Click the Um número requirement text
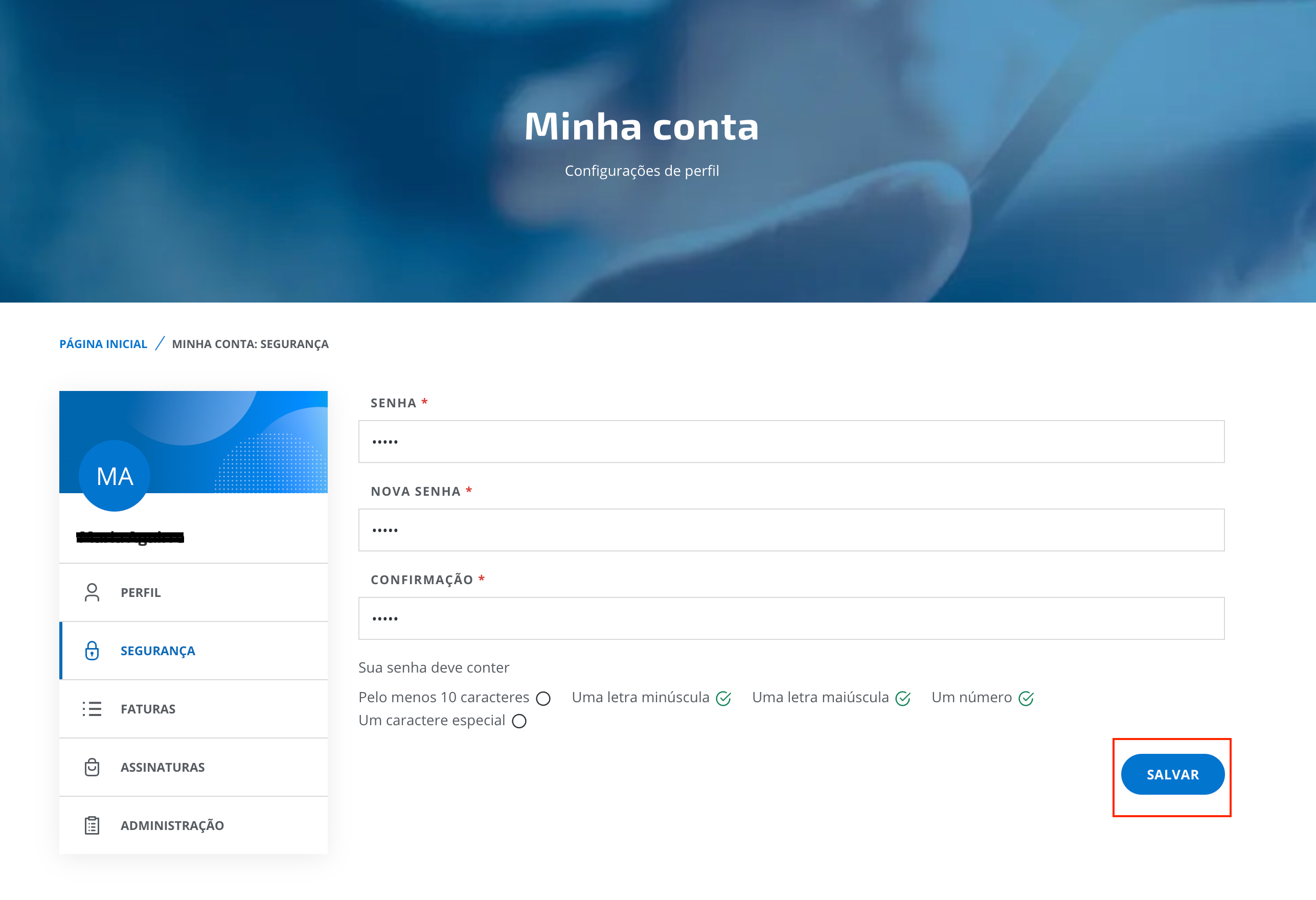The height and width of the screenshot is (900, 1316). point(972,697)
